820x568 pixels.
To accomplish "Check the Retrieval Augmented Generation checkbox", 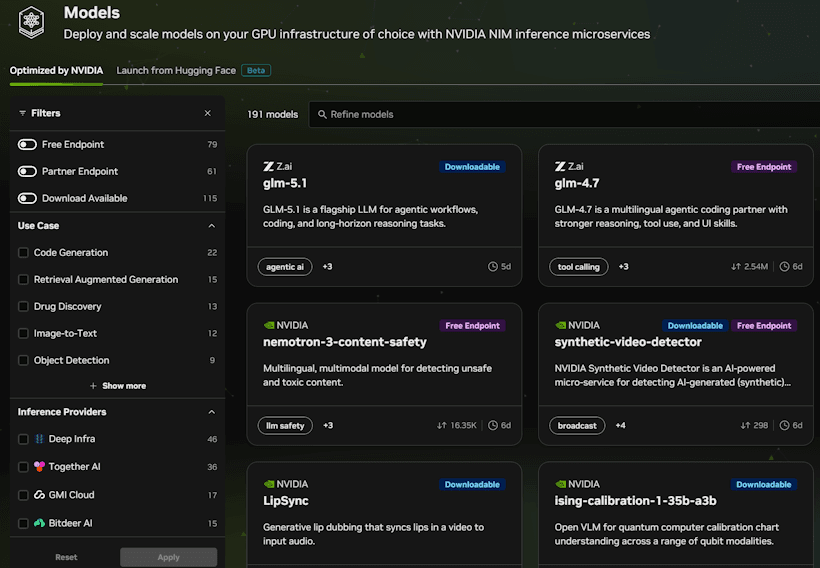I will click(x=23, y=280).
